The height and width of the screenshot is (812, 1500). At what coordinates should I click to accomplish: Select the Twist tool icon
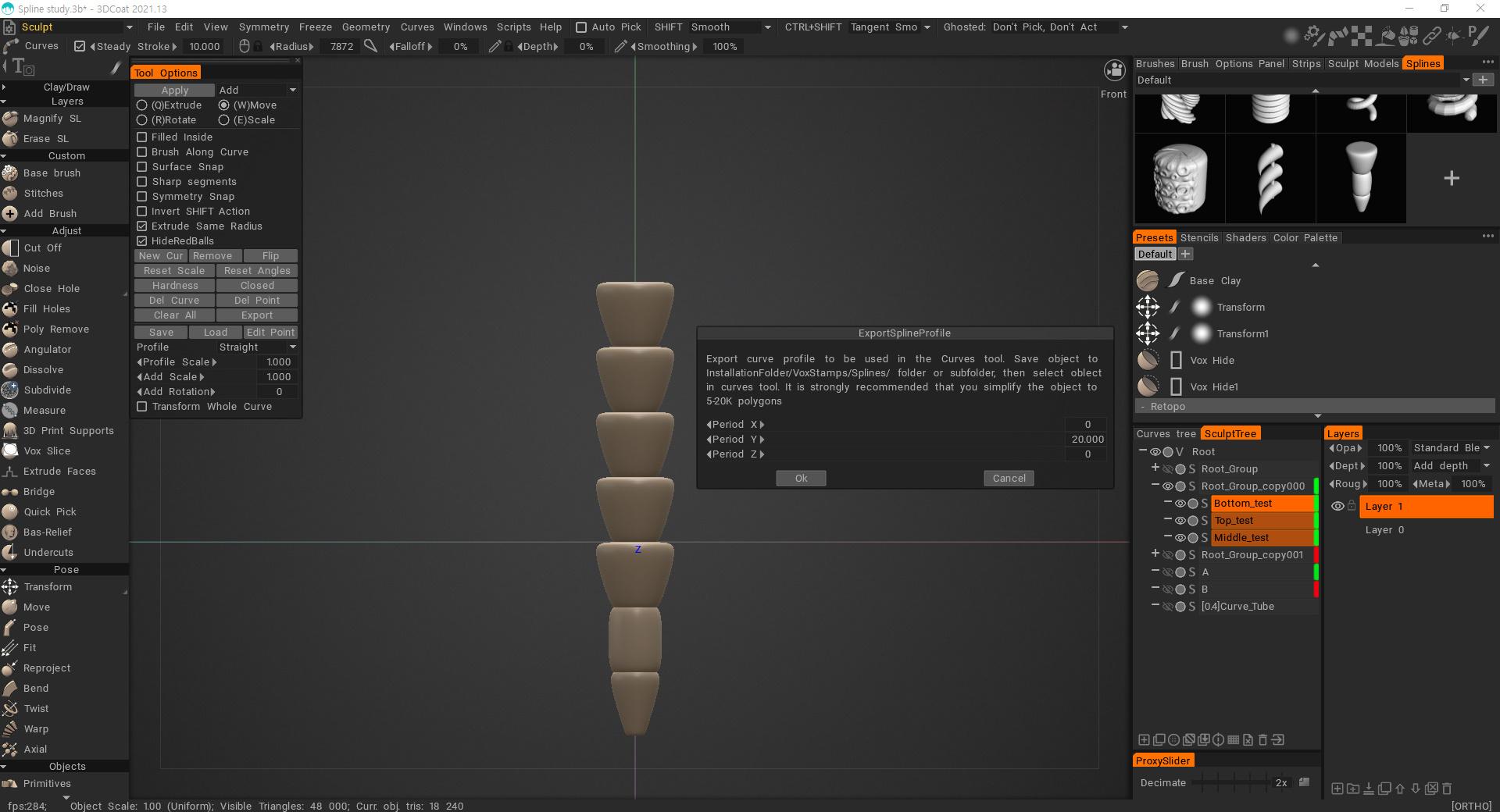(10, 709)
